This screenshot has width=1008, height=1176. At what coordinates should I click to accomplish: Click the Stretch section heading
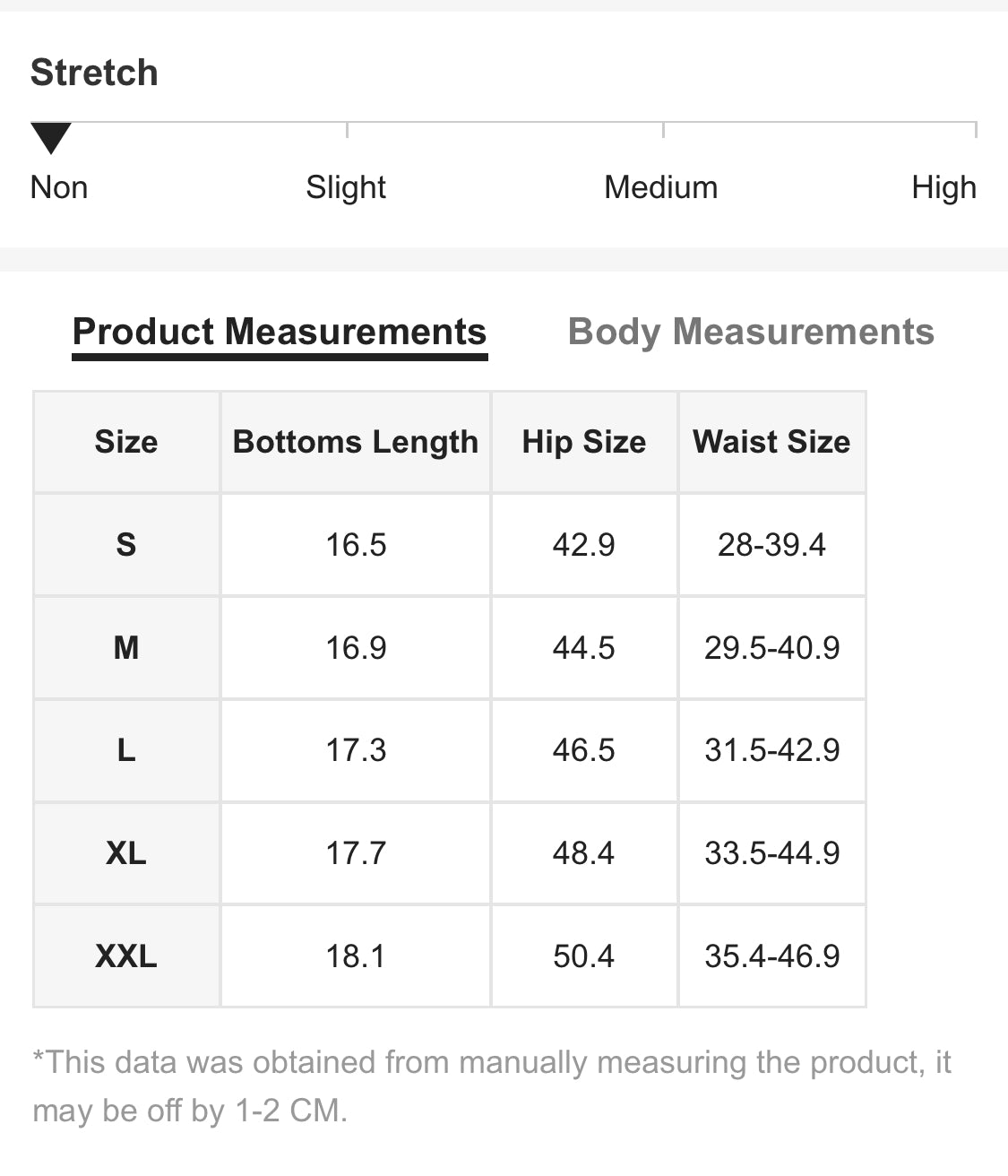click(x=94, y=73)
